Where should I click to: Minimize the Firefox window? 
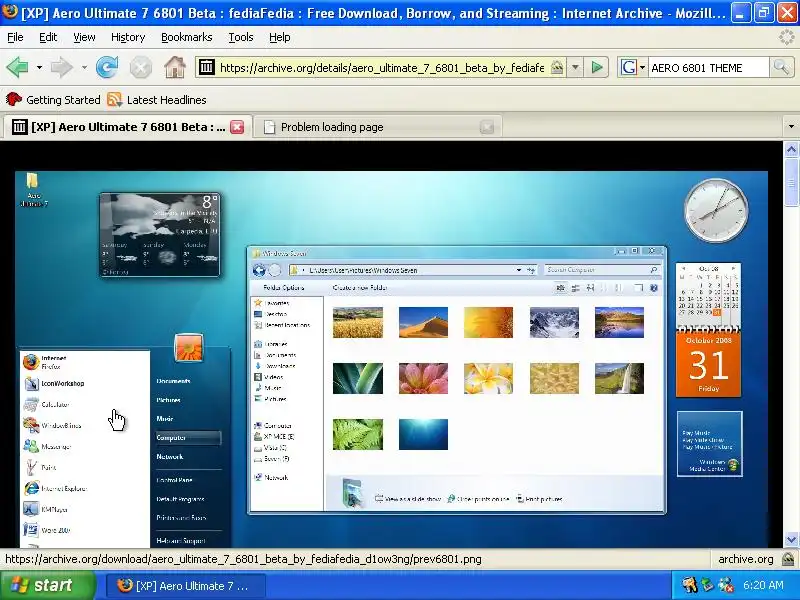click(x=741, y=13)
